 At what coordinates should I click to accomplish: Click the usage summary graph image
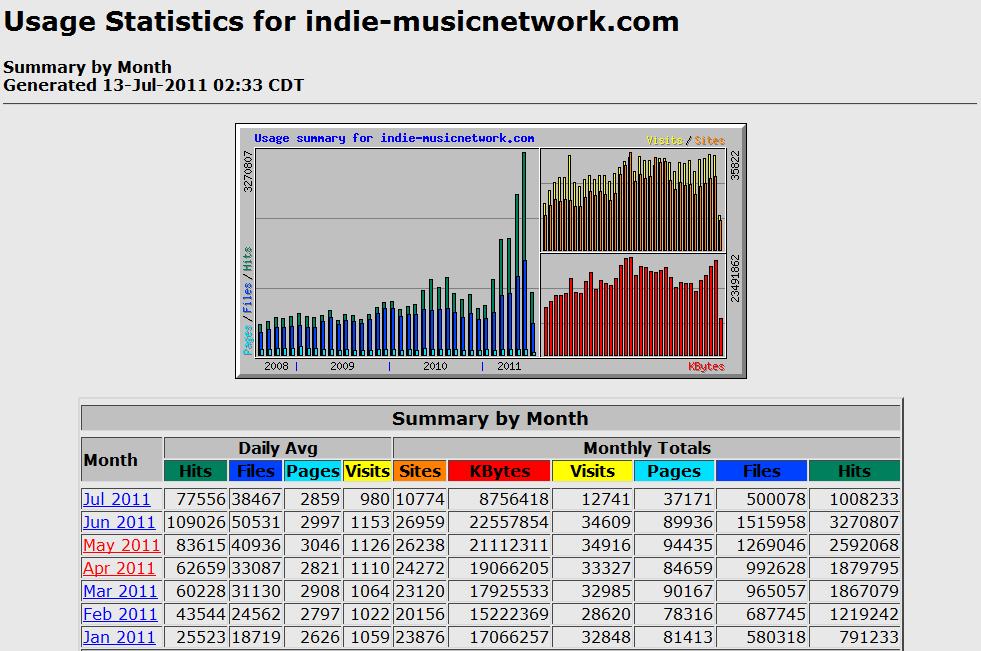click(x=491, y=251)
